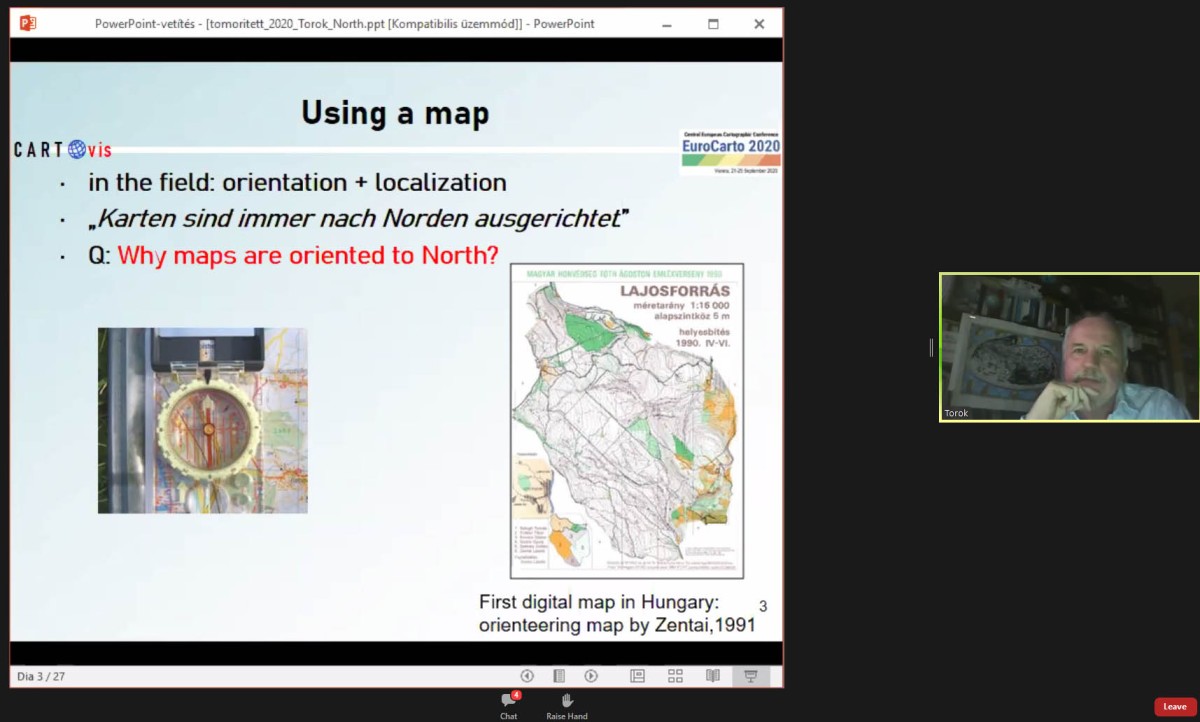Switch to Normal view
The width and height of the screenshot is (1200, 722).
637,676
